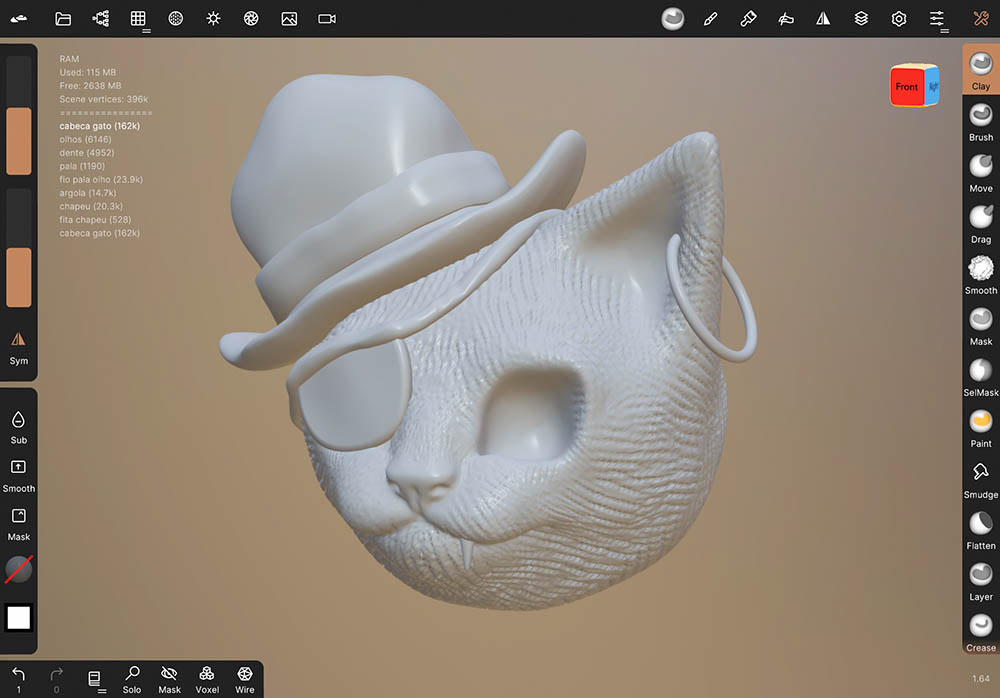
Task: Open the Files folder menu
Action: pyautogui.click(x=63, y=19)
